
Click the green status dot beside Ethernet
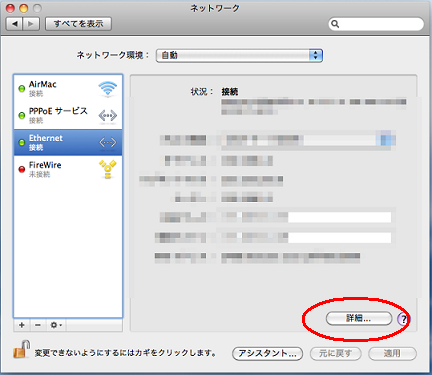pyautogui.click(x=22, y=143)
